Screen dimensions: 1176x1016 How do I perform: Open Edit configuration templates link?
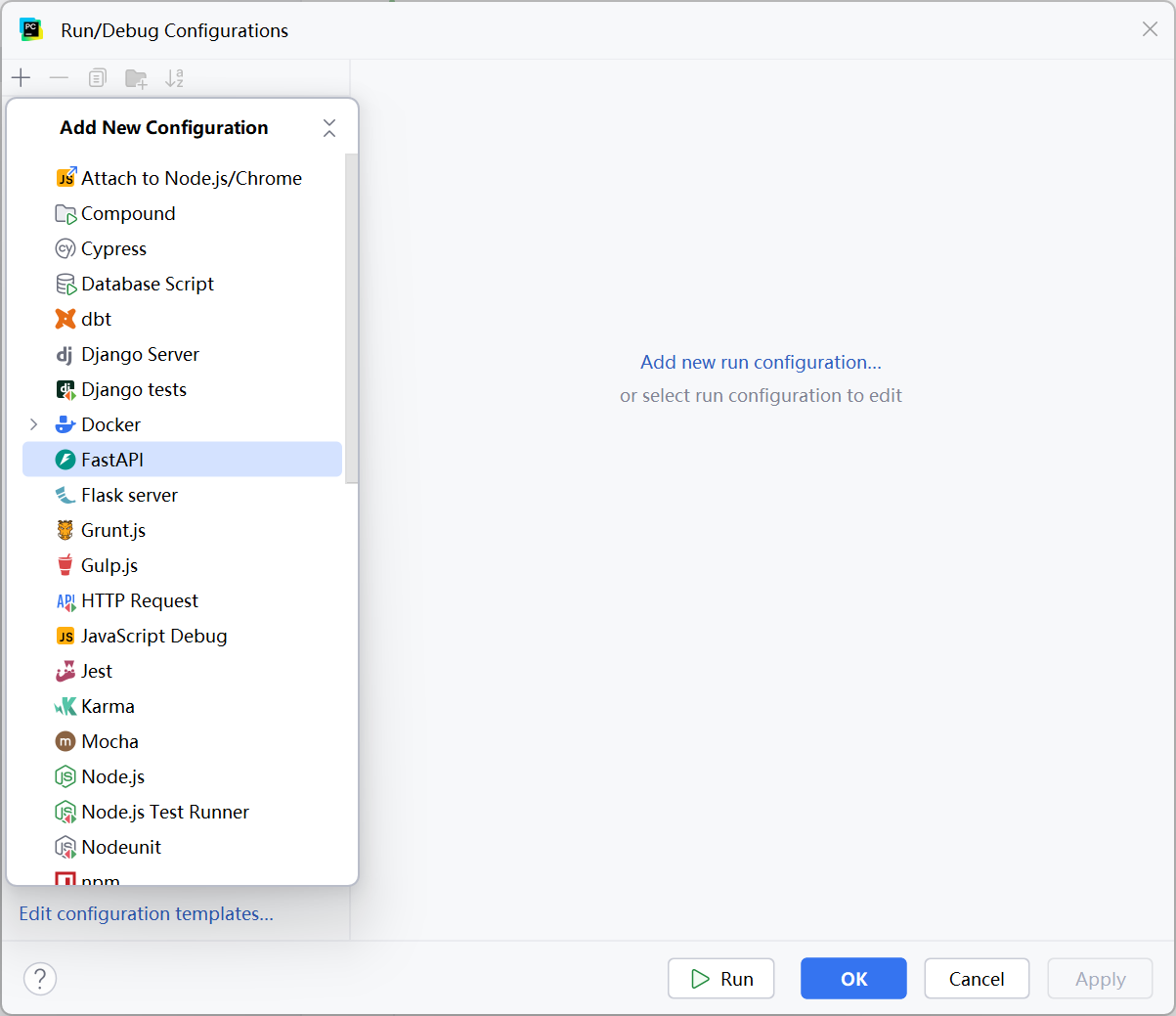tap(147, 913)
